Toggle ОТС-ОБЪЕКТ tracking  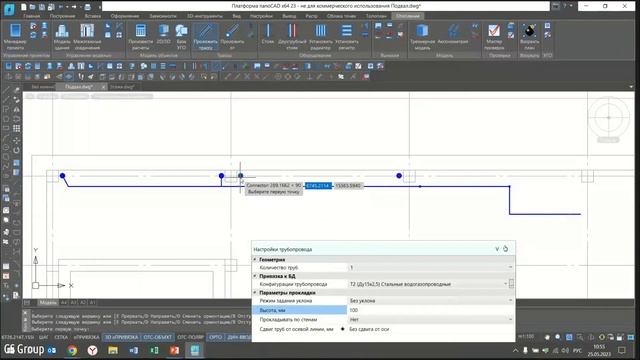pyautogui.click(x=158, y=337)
